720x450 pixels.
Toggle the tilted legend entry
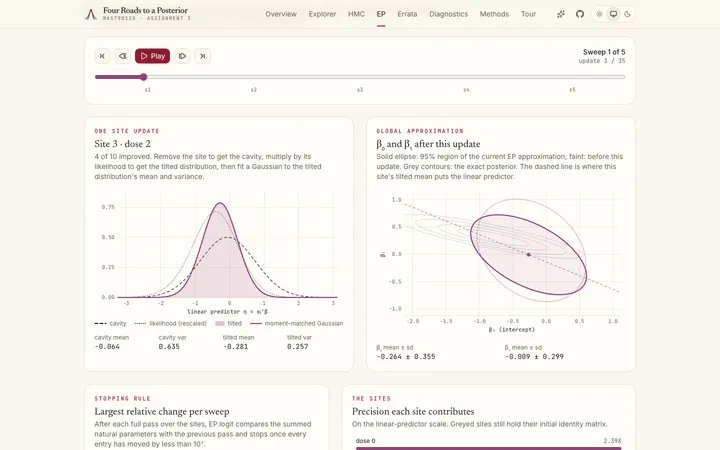coord(228,323)
